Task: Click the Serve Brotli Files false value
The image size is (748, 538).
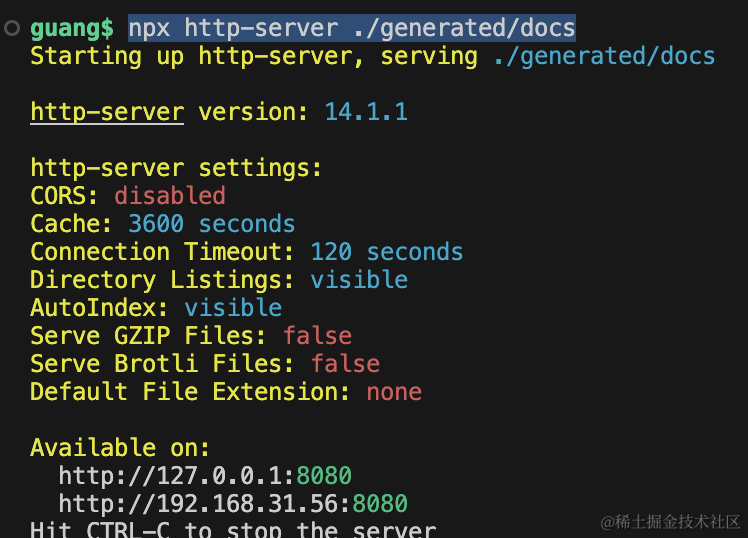Action: tap(345, 363)
